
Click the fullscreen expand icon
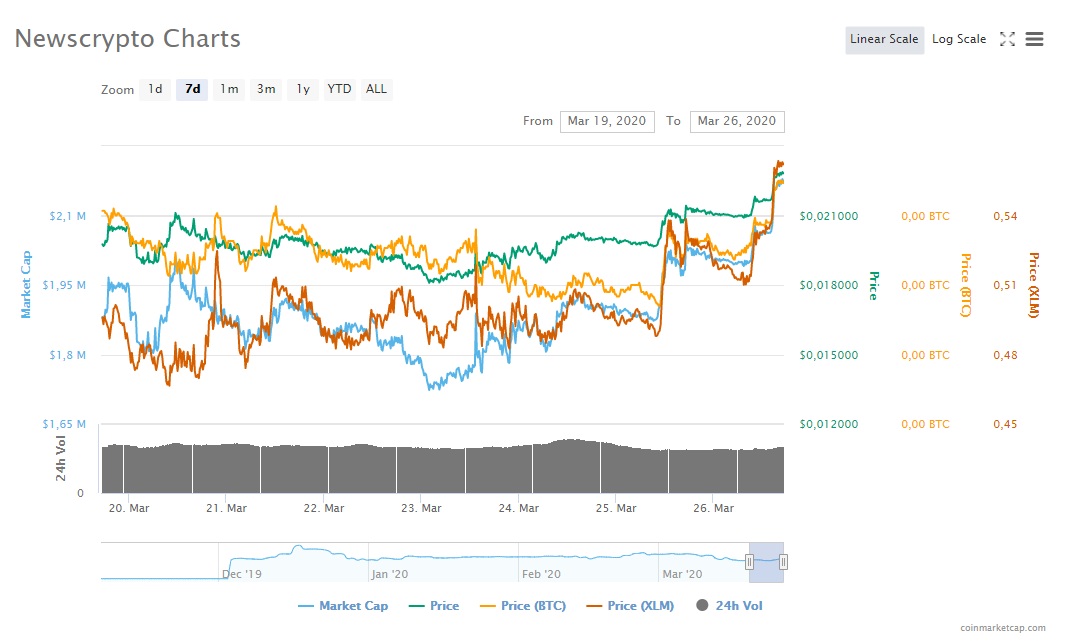[1007, 40]
